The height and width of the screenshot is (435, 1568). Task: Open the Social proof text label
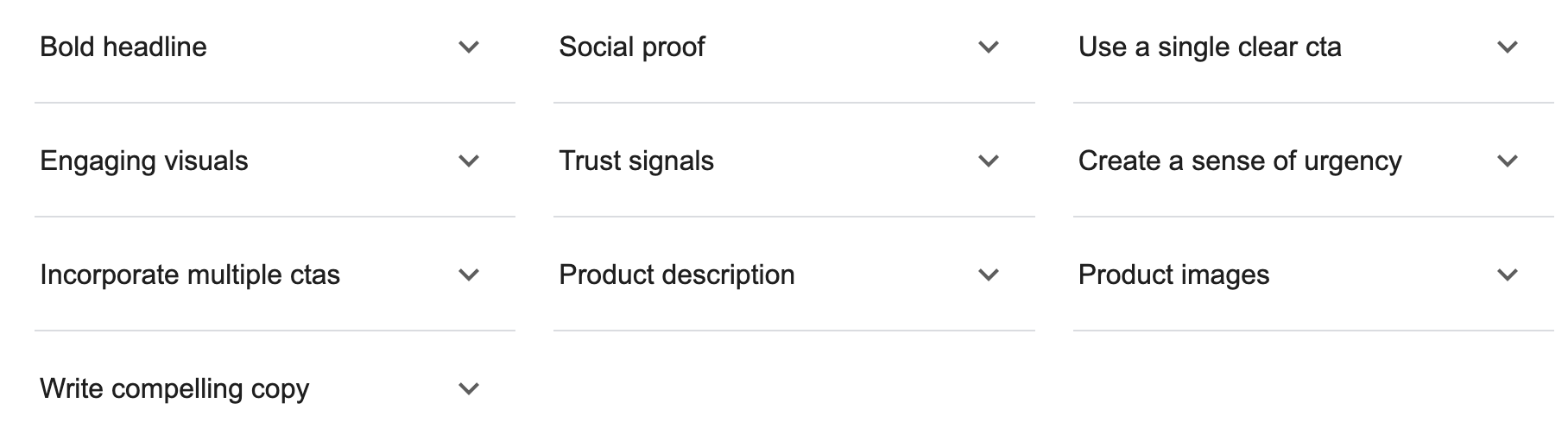[x=632, y=47]
